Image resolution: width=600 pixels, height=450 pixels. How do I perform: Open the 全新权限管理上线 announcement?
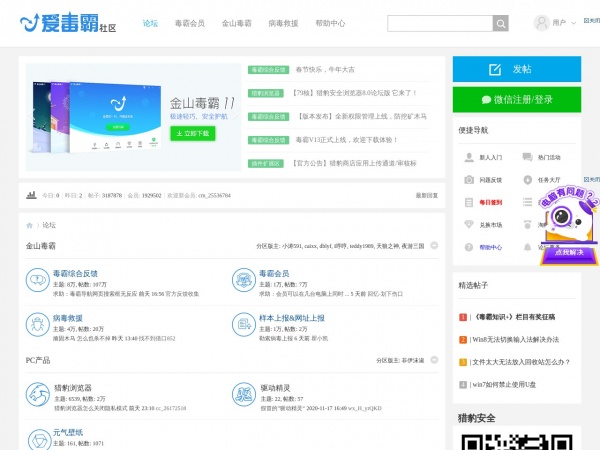pyautogui.click(x=361, y=116)
